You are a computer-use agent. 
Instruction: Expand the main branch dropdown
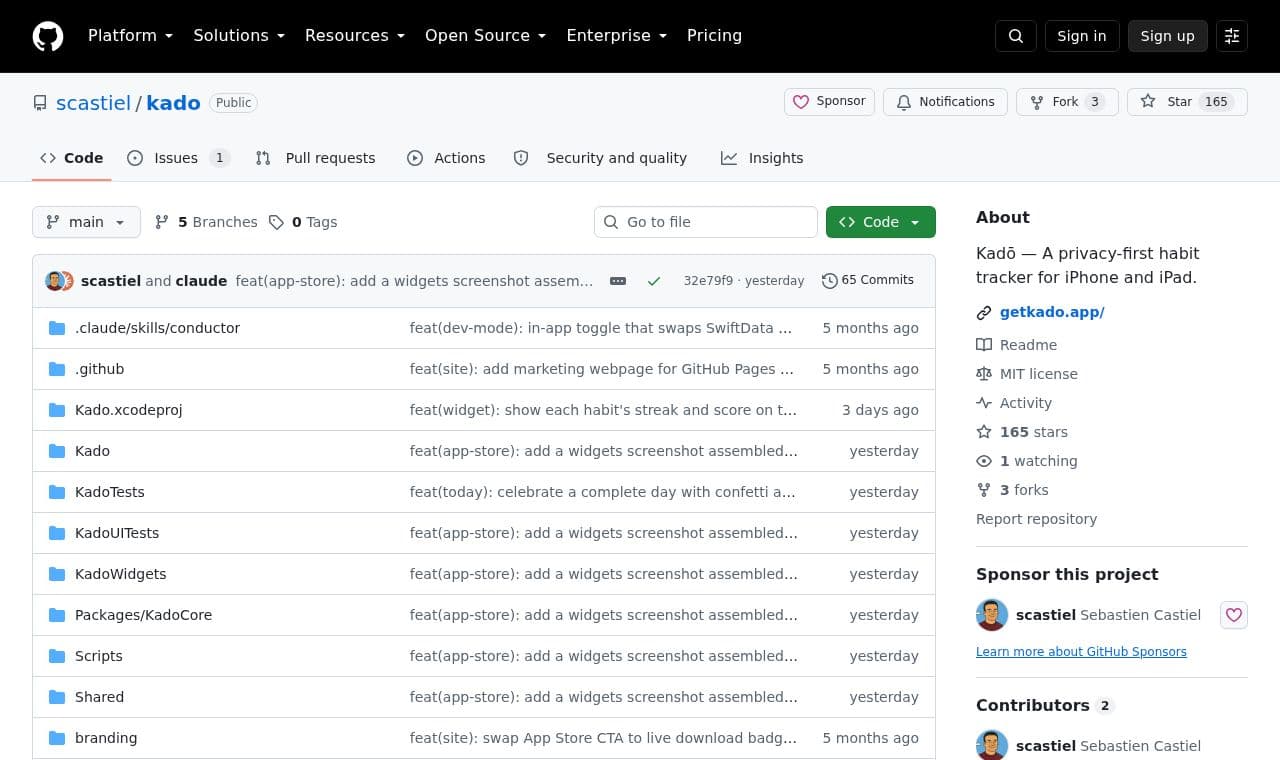(86, 222)
